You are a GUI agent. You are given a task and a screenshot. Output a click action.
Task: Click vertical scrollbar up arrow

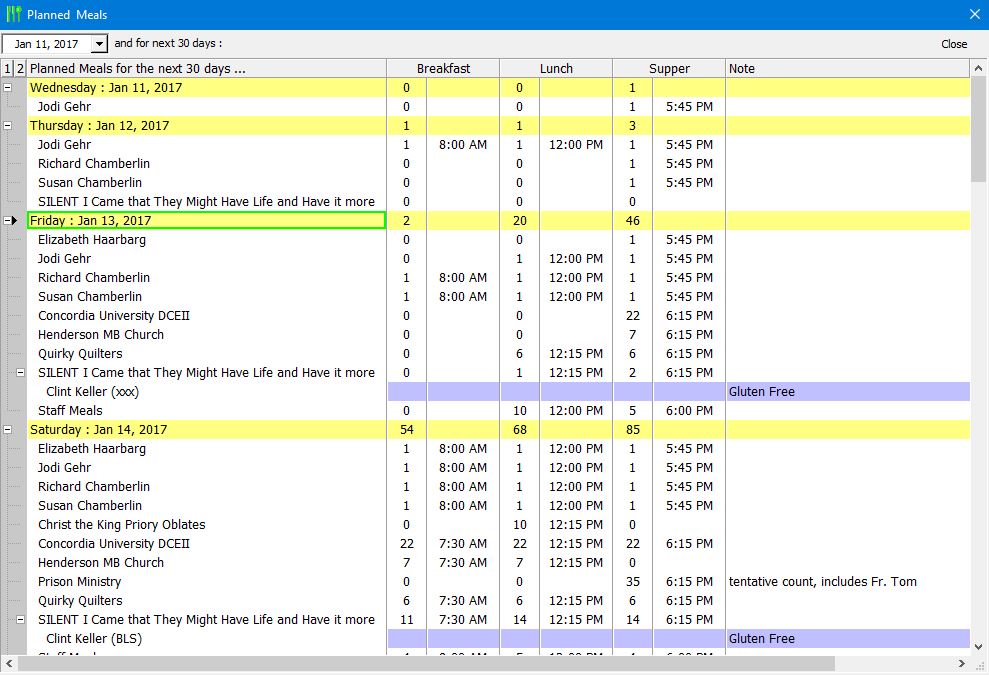click(978, 68)
